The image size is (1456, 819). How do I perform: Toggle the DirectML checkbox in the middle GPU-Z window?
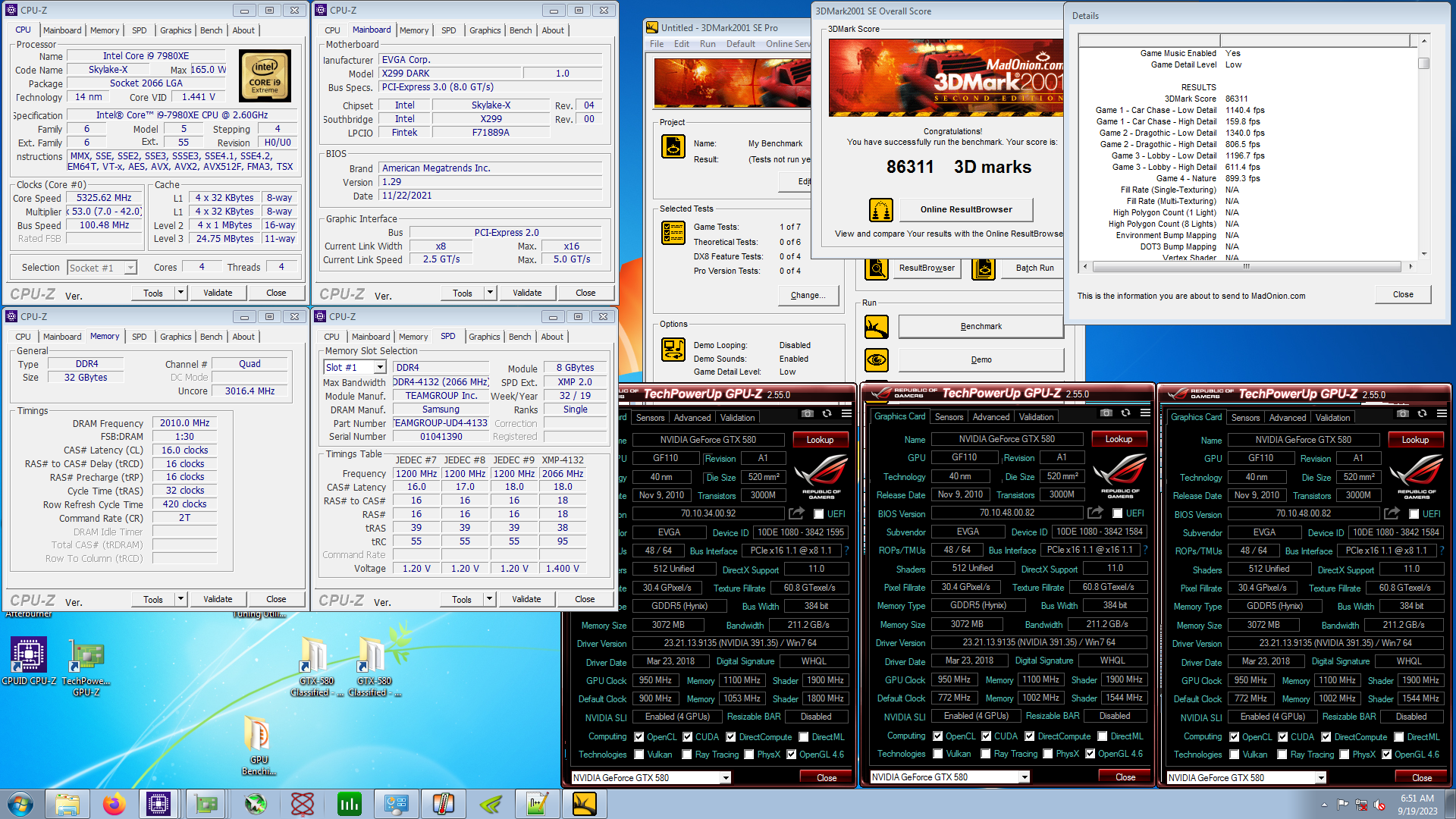coord(1102,736)
